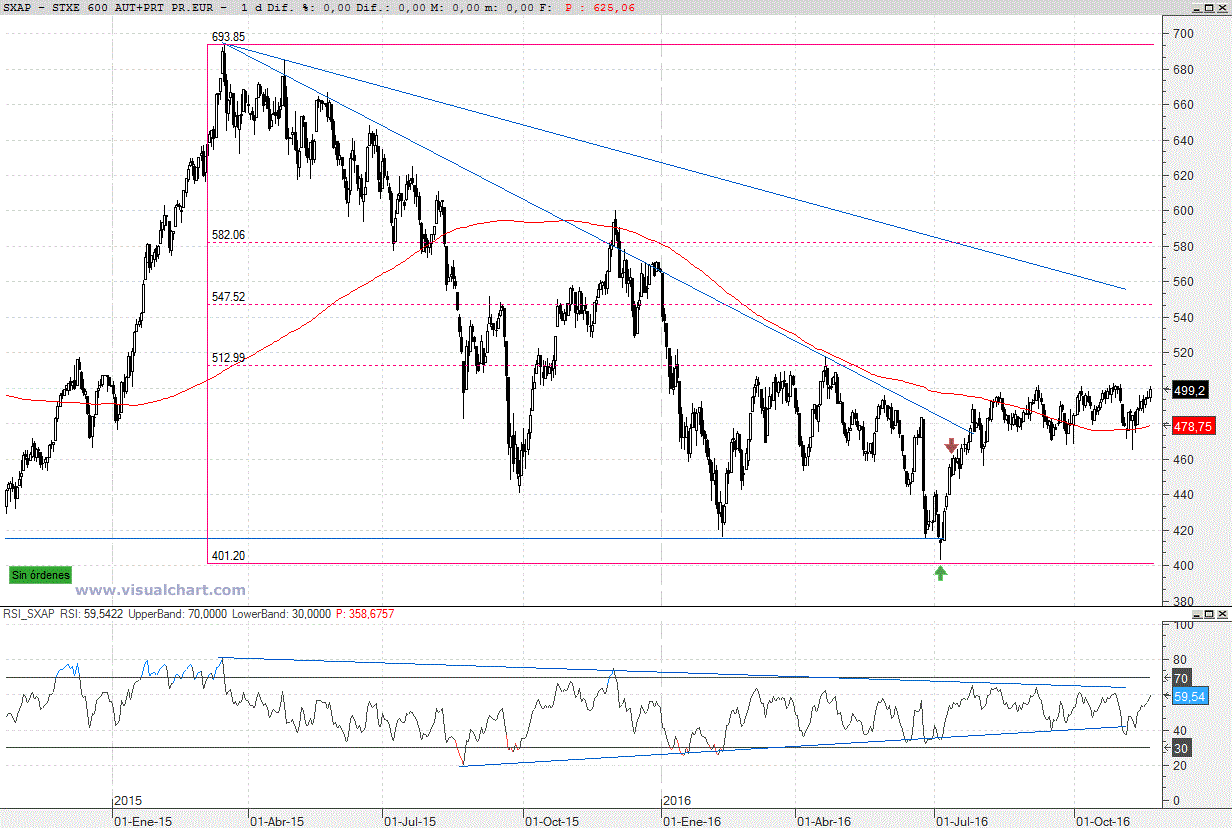
Task: Click the 600 value on price axis
Action: pyautogui.click(x=1183, y=211)
